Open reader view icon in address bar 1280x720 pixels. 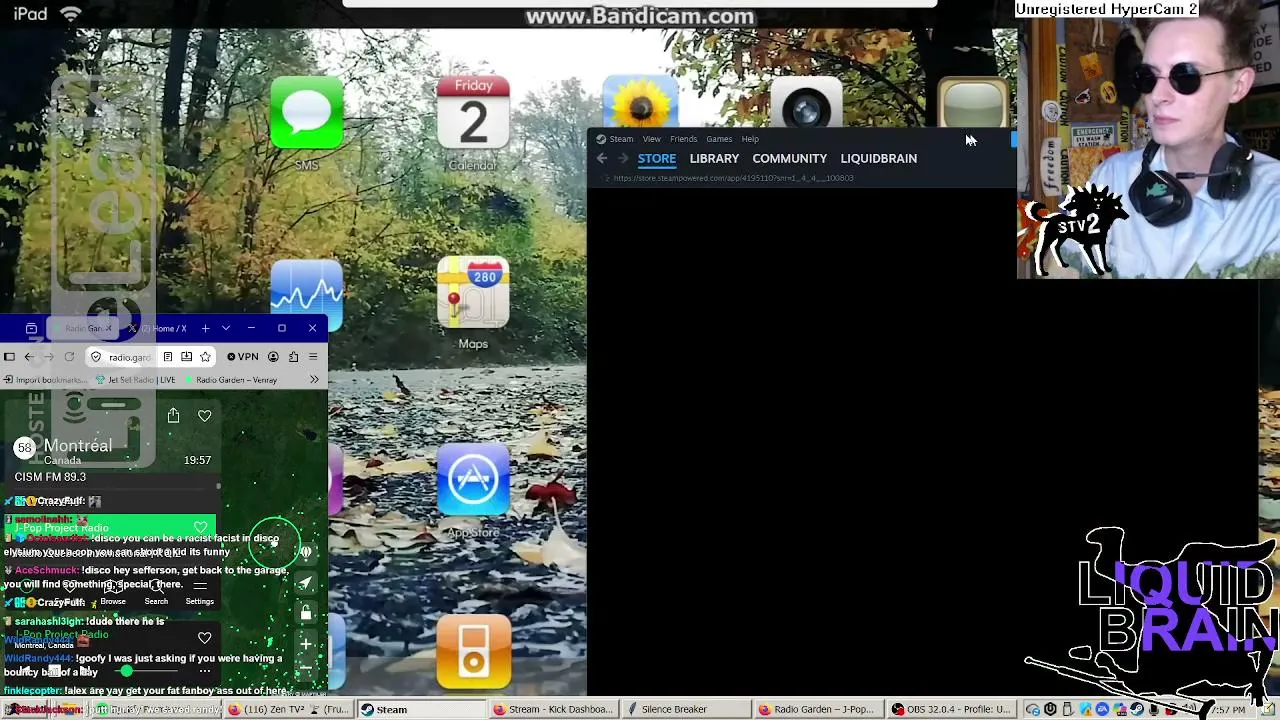(167, 357)
